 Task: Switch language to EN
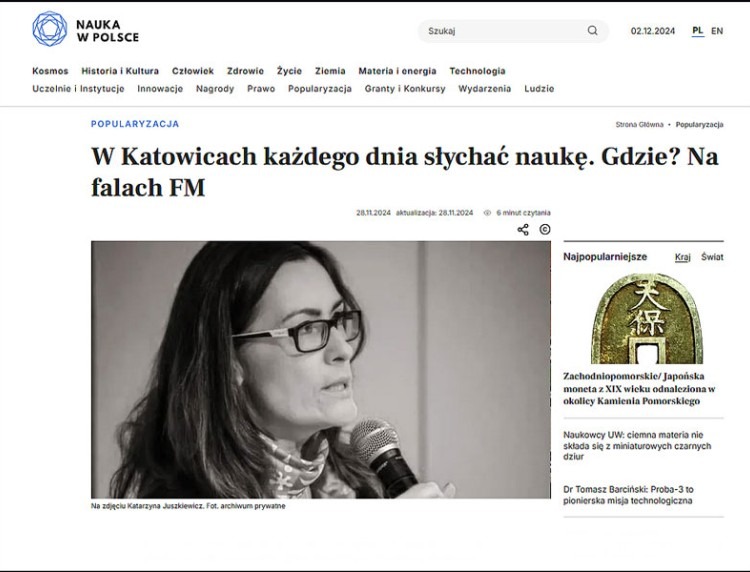click(x=717, y=31)
